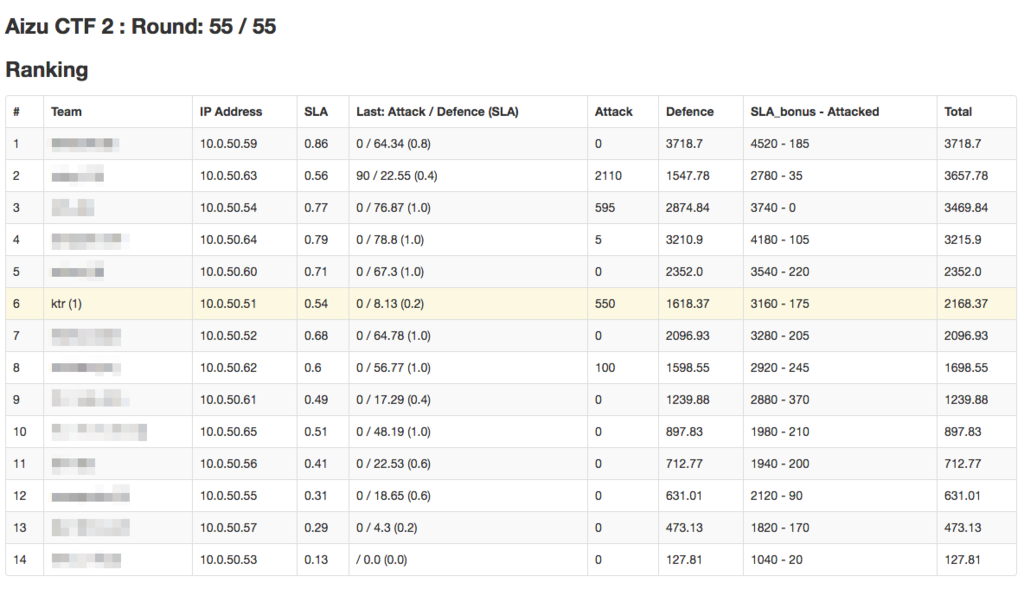Click SLA bonus value 2780 - 35
This screenshot has height=589, width=1024.
(x=776, y=176)
